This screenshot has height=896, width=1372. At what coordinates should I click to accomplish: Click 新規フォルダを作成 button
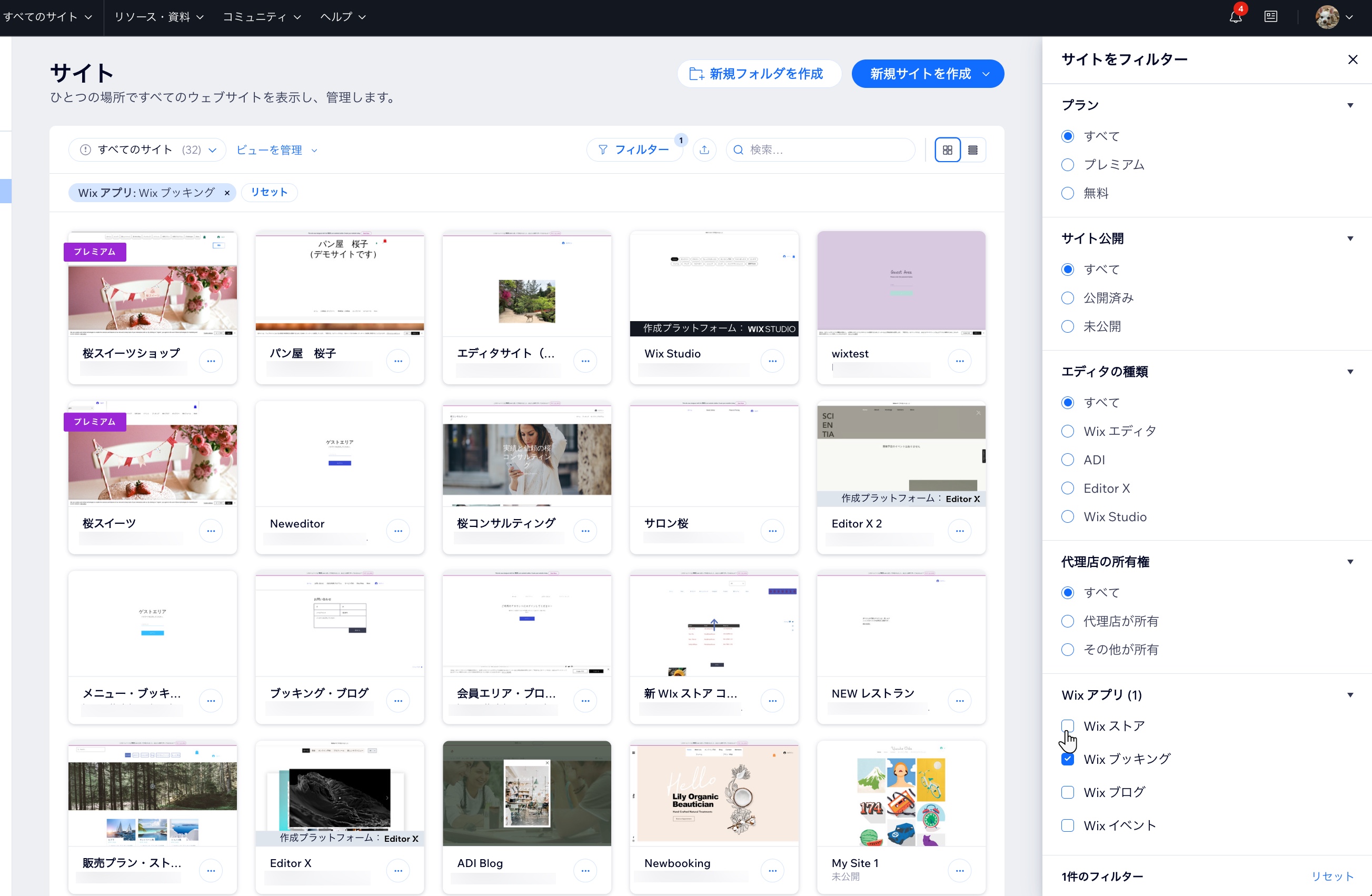pyautogui.click(x=759, y=74)
